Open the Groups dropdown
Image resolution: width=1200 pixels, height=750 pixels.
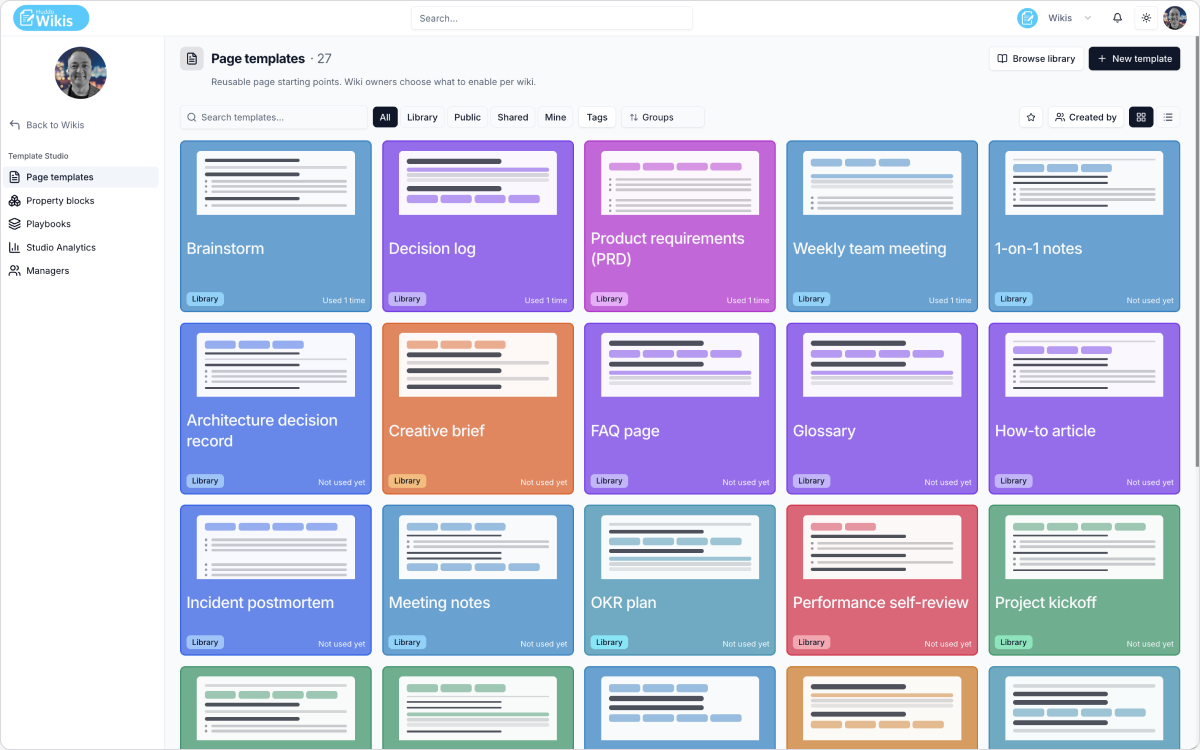[x=663, y=117]
